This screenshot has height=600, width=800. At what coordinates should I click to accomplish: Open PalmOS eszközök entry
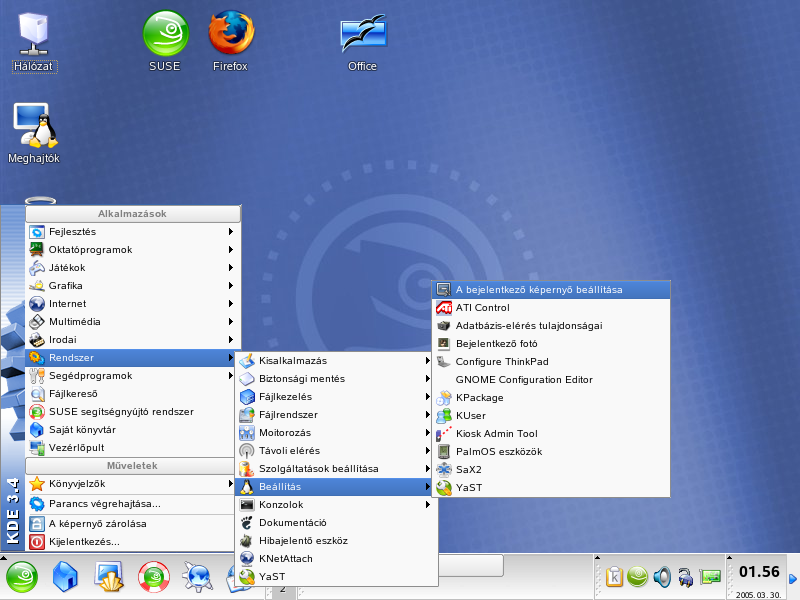(x=551, y=452)
